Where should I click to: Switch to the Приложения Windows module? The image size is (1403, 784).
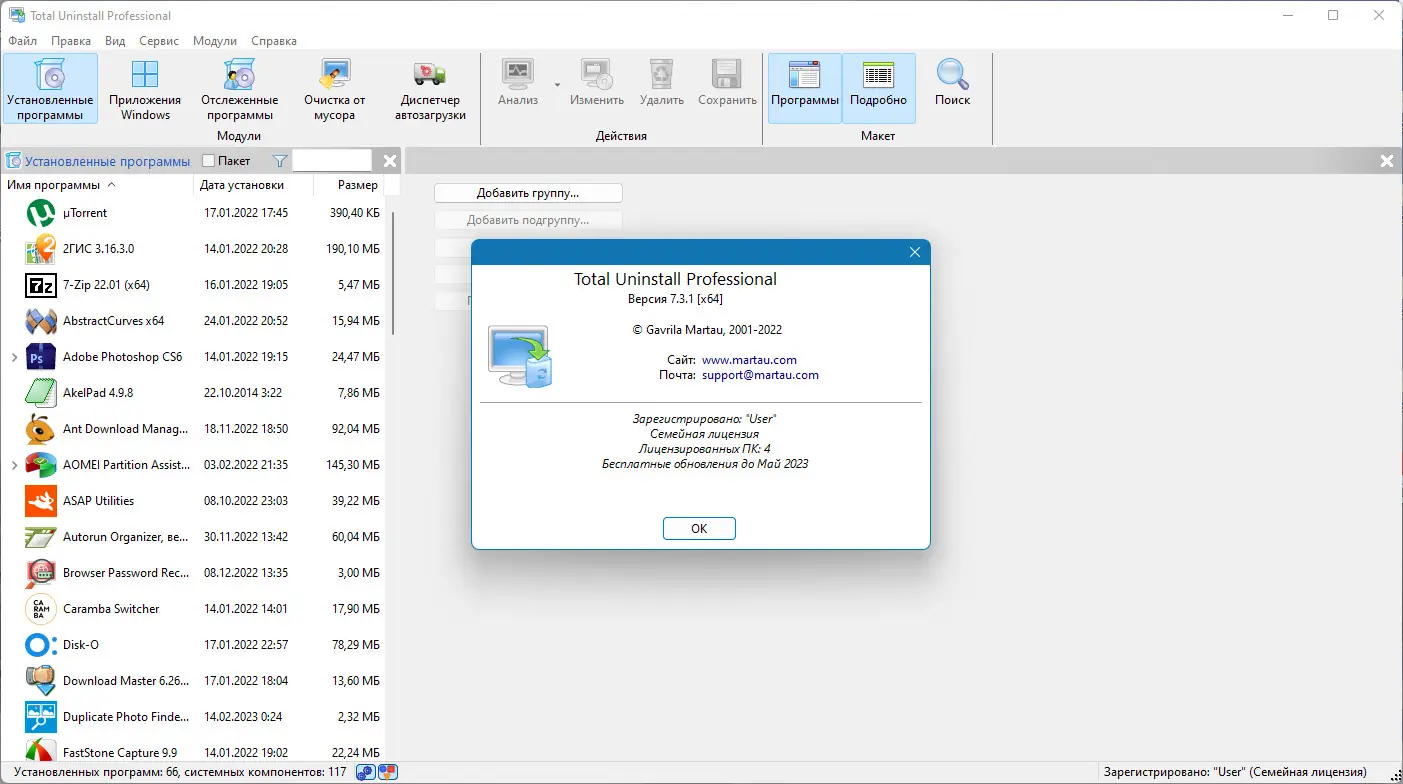point(145,88)
